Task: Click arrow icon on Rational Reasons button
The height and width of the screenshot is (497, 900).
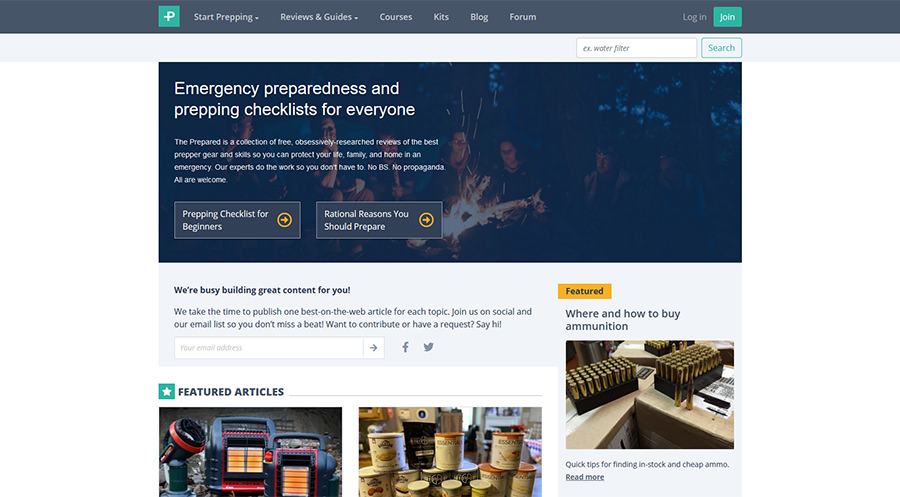Action: click(x=426, y=220)
